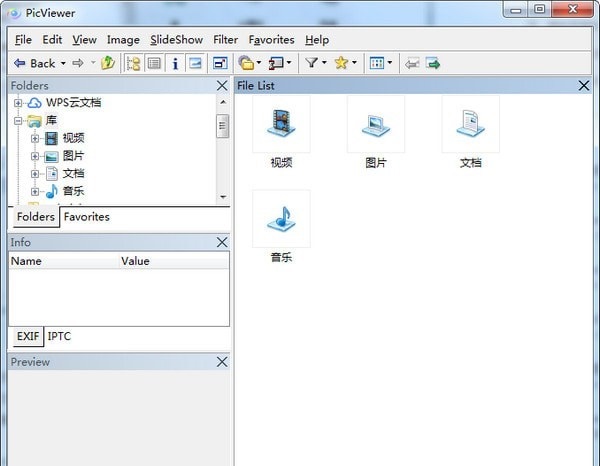Open the SlideShow menu
This screenshot has width=600, height=466.
176,40
